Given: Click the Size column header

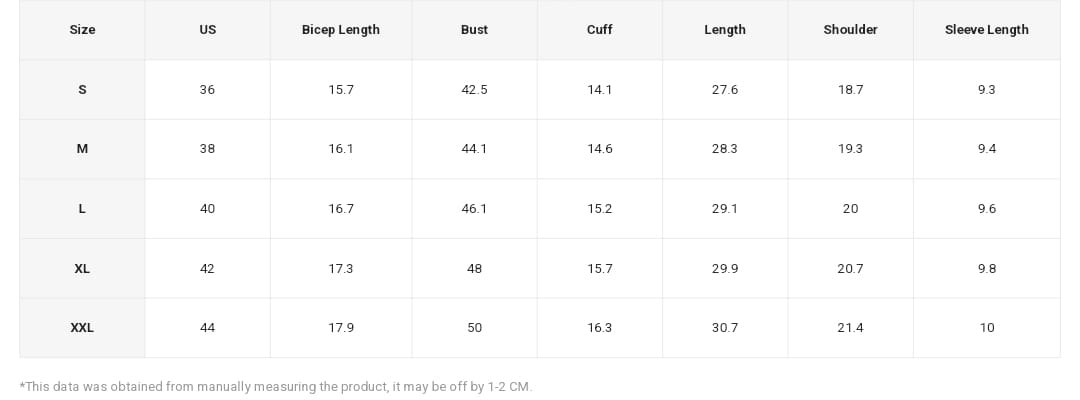Looking at the screenshot, I should [x=82, y=30].
